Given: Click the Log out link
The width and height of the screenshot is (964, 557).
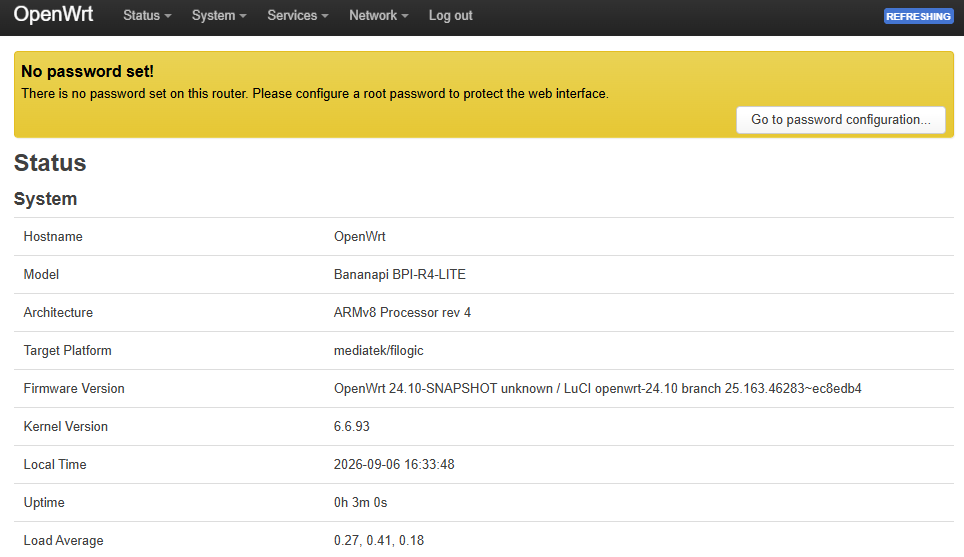Looking at the screenshot, I should (x=451, y=15).
